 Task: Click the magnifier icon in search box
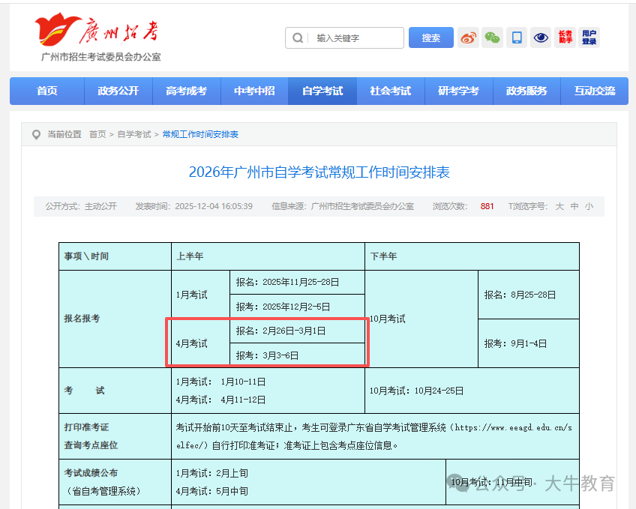click(x=298, y=38)
